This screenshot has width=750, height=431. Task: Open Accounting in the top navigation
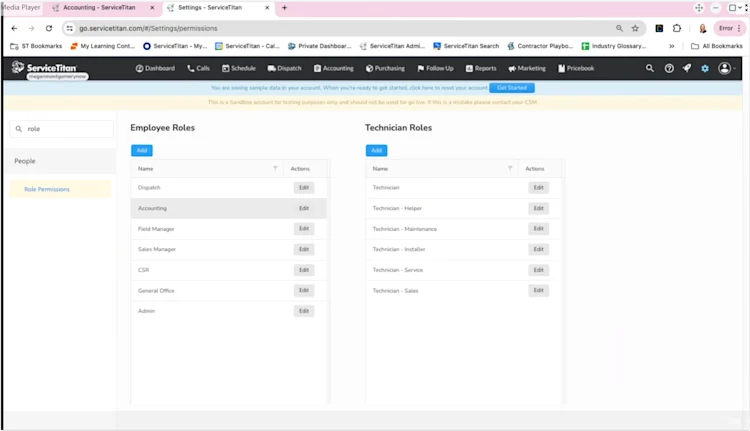click(x=334, y=68)
